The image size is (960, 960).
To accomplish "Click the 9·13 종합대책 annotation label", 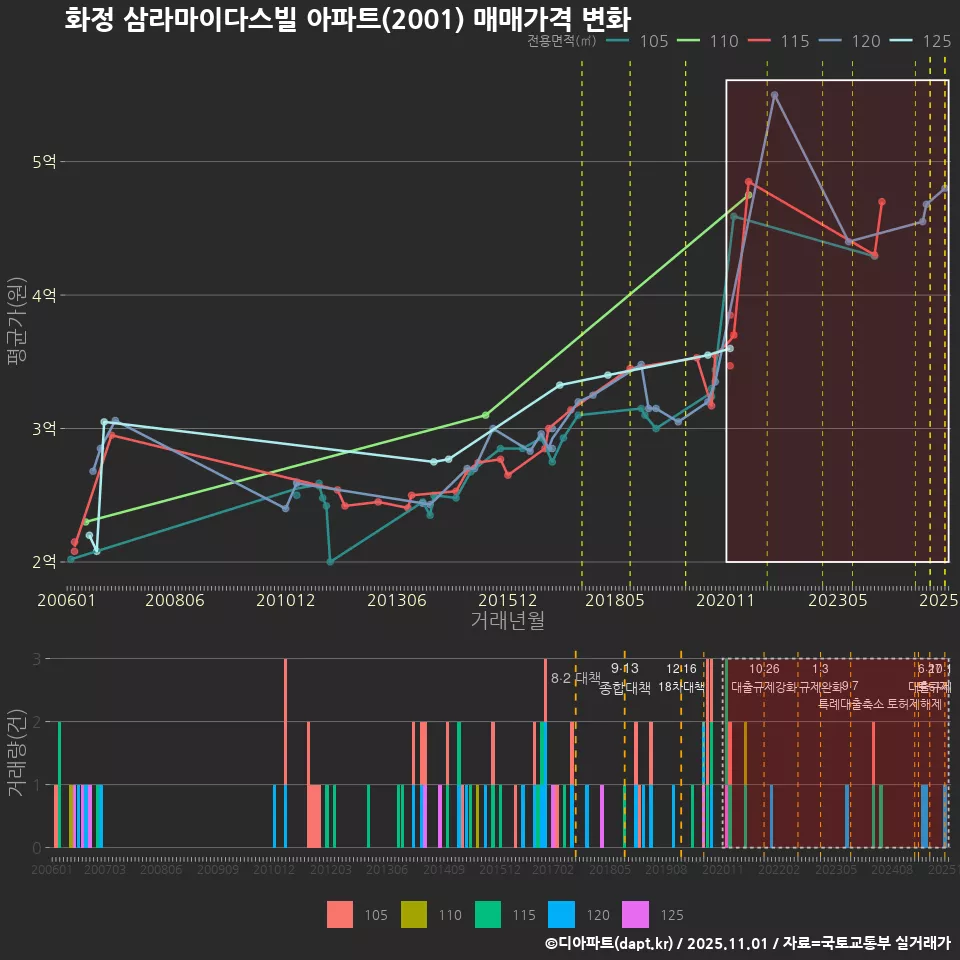I will click(624, 678).
